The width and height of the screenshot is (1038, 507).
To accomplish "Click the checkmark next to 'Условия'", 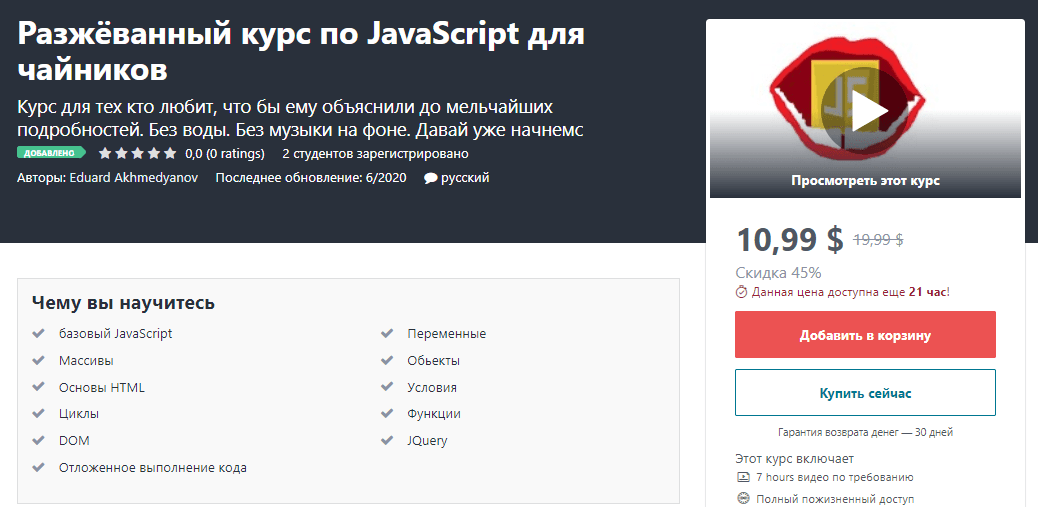I will pos(387,387).
